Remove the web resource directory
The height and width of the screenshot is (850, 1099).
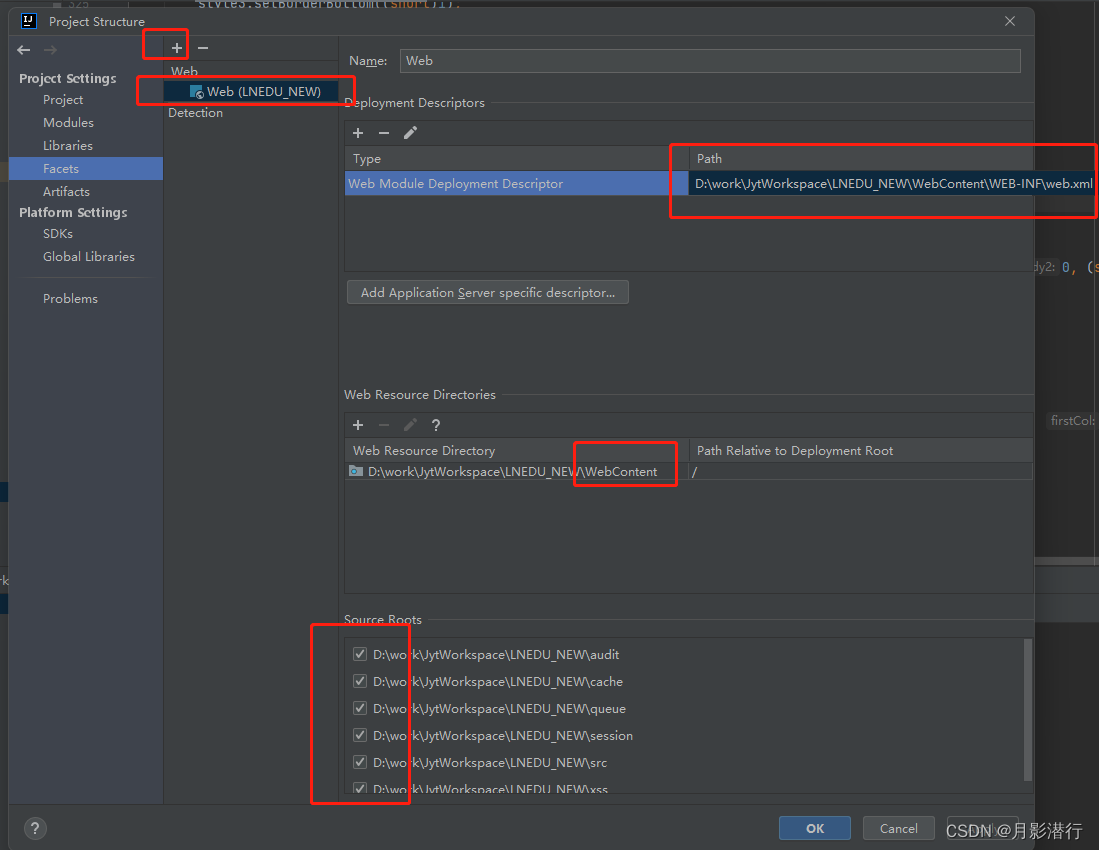click(384, 425)
